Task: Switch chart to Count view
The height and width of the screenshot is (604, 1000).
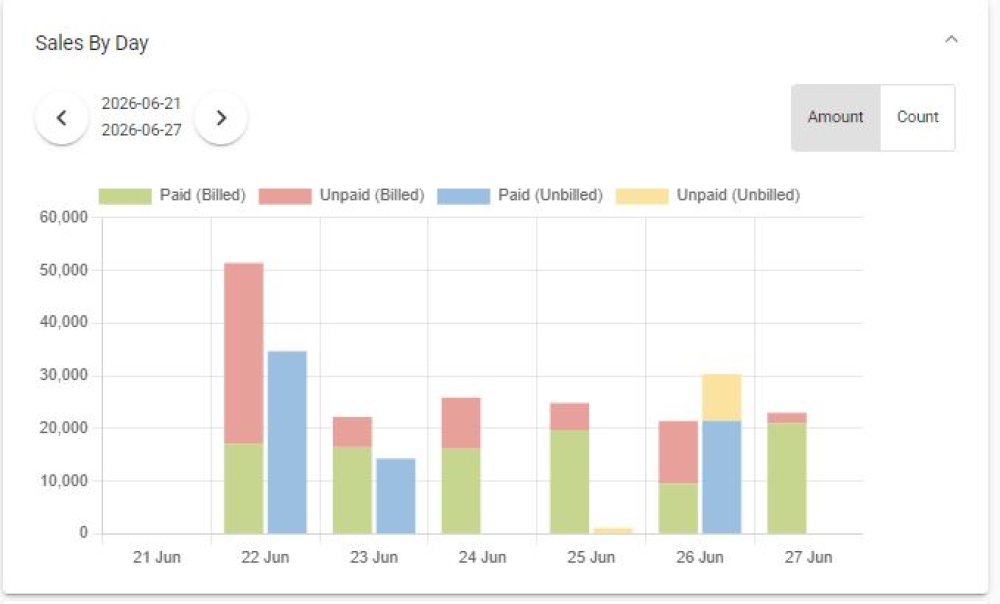Action: pos(918,117)
